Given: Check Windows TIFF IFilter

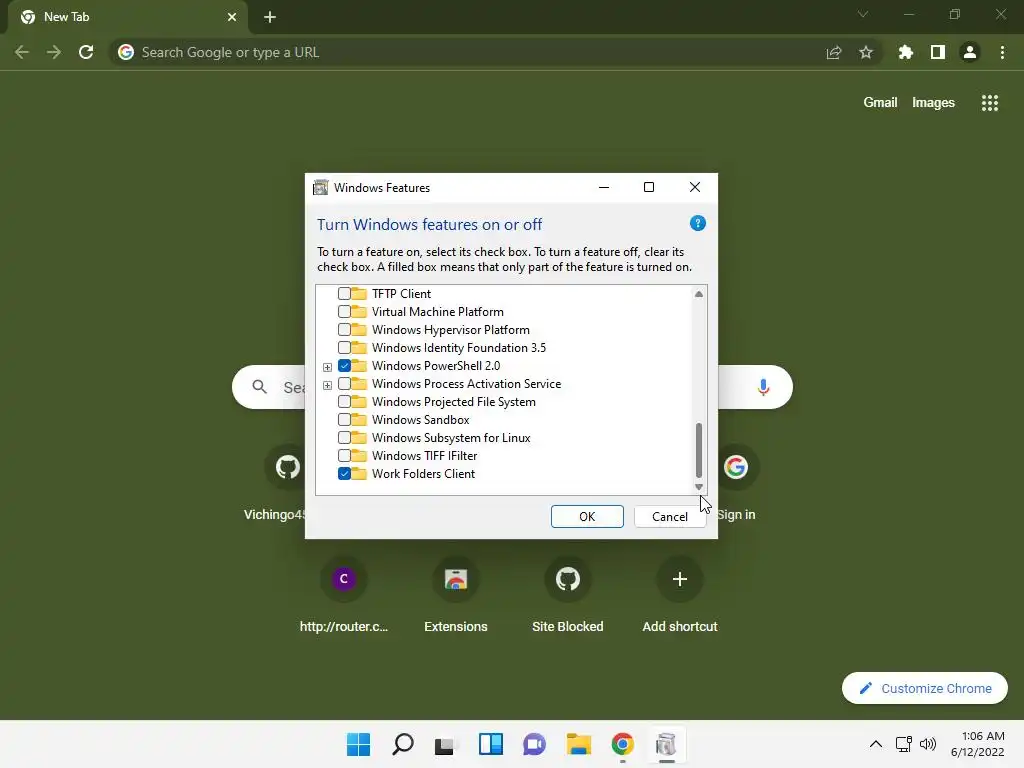Looking at the screenshot, I should [344, 456].
